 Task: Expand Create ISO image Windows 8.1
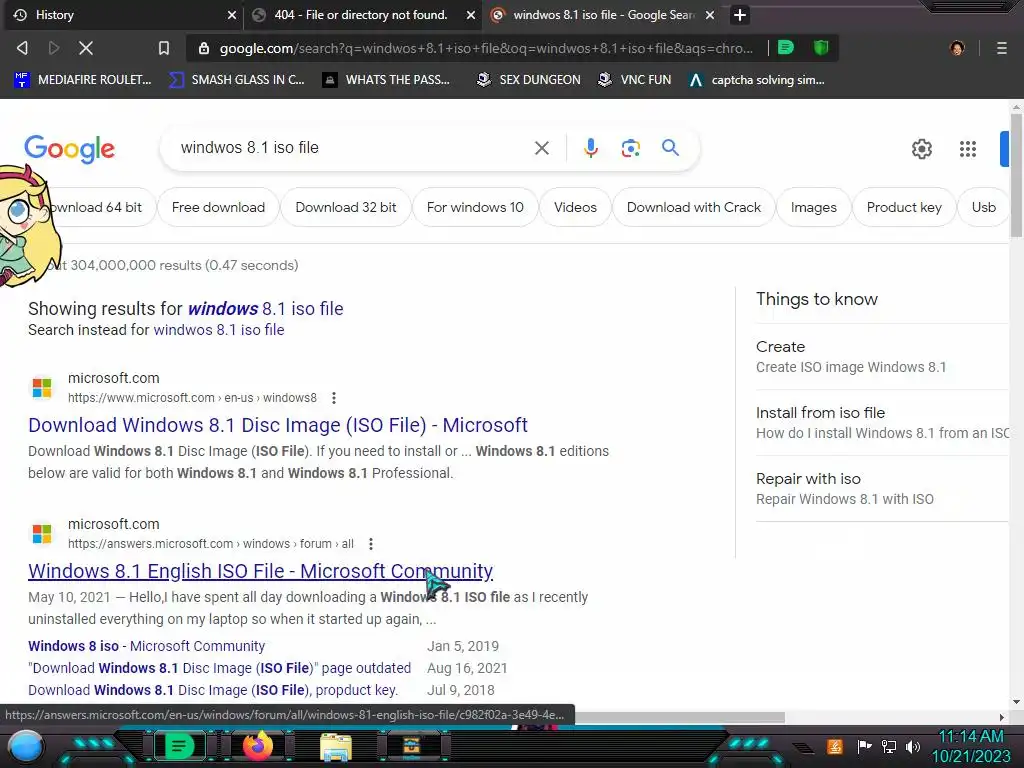[882, 357]
